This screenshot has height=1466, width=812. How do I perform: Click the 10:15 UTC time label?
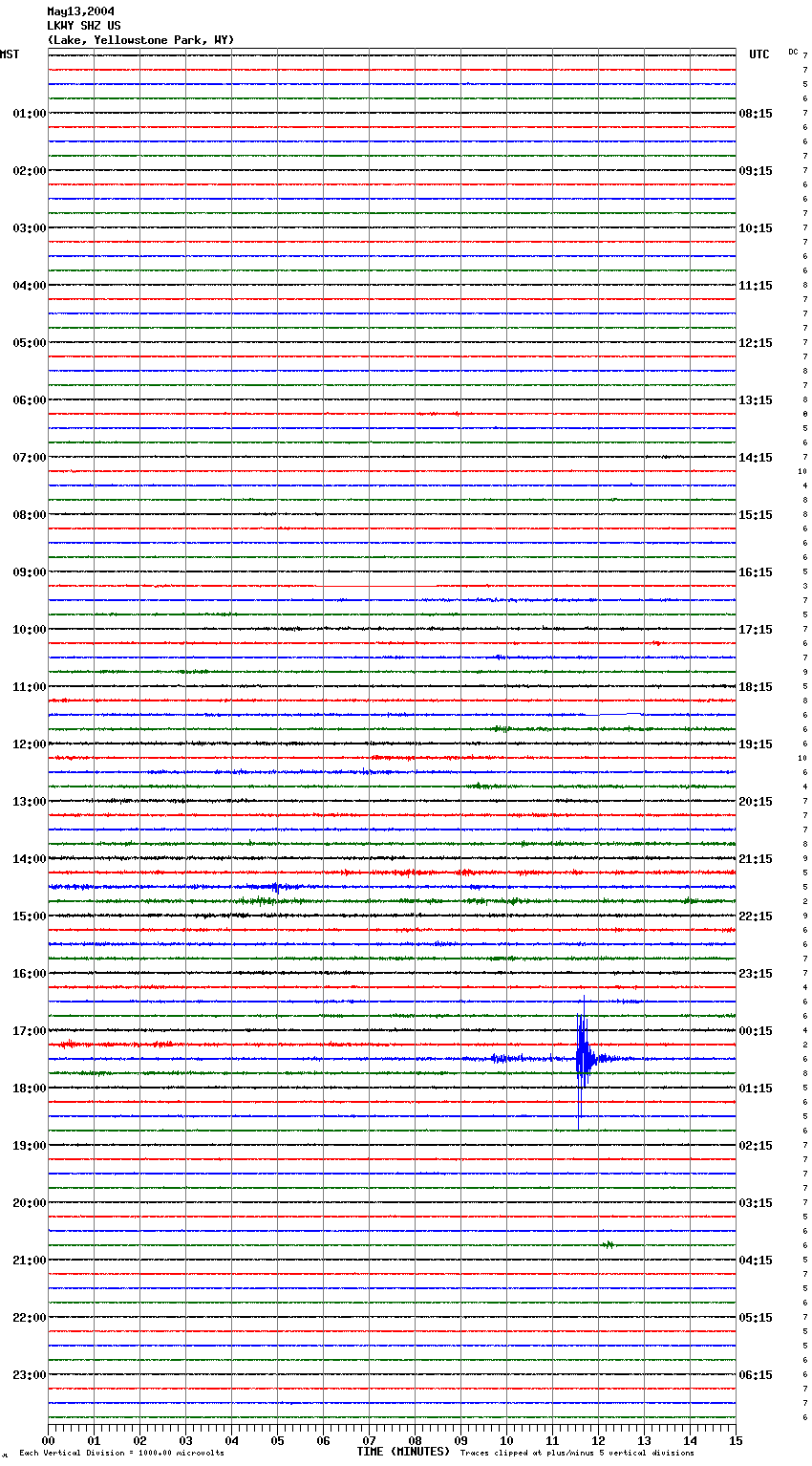click(x=756, y=228)
